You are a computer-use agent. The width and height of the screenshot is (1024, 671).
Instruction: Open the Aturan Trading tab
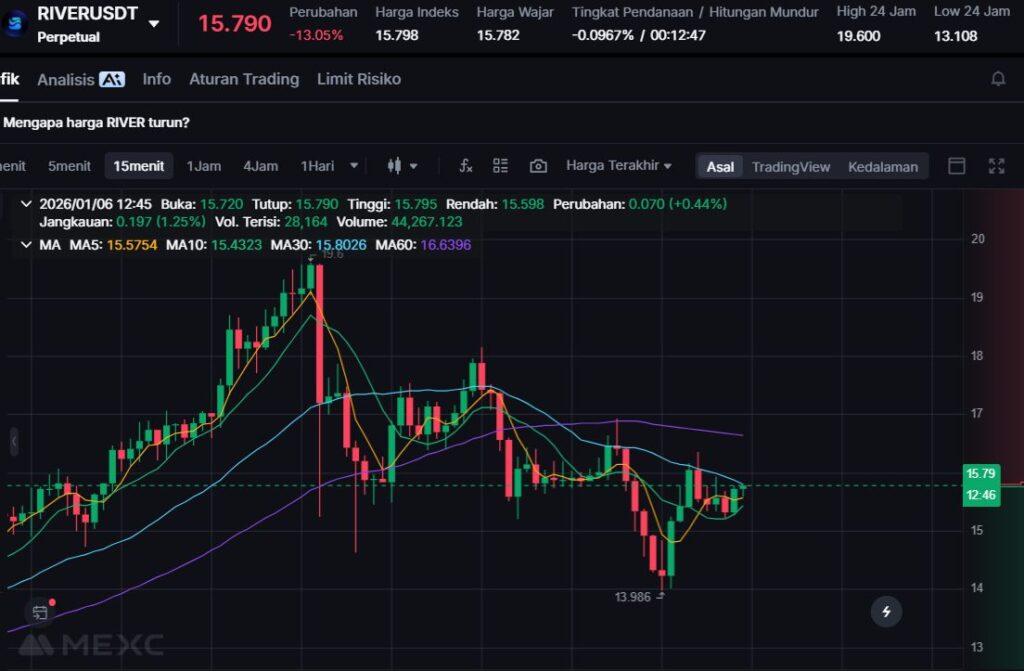(x=244, y=79)
